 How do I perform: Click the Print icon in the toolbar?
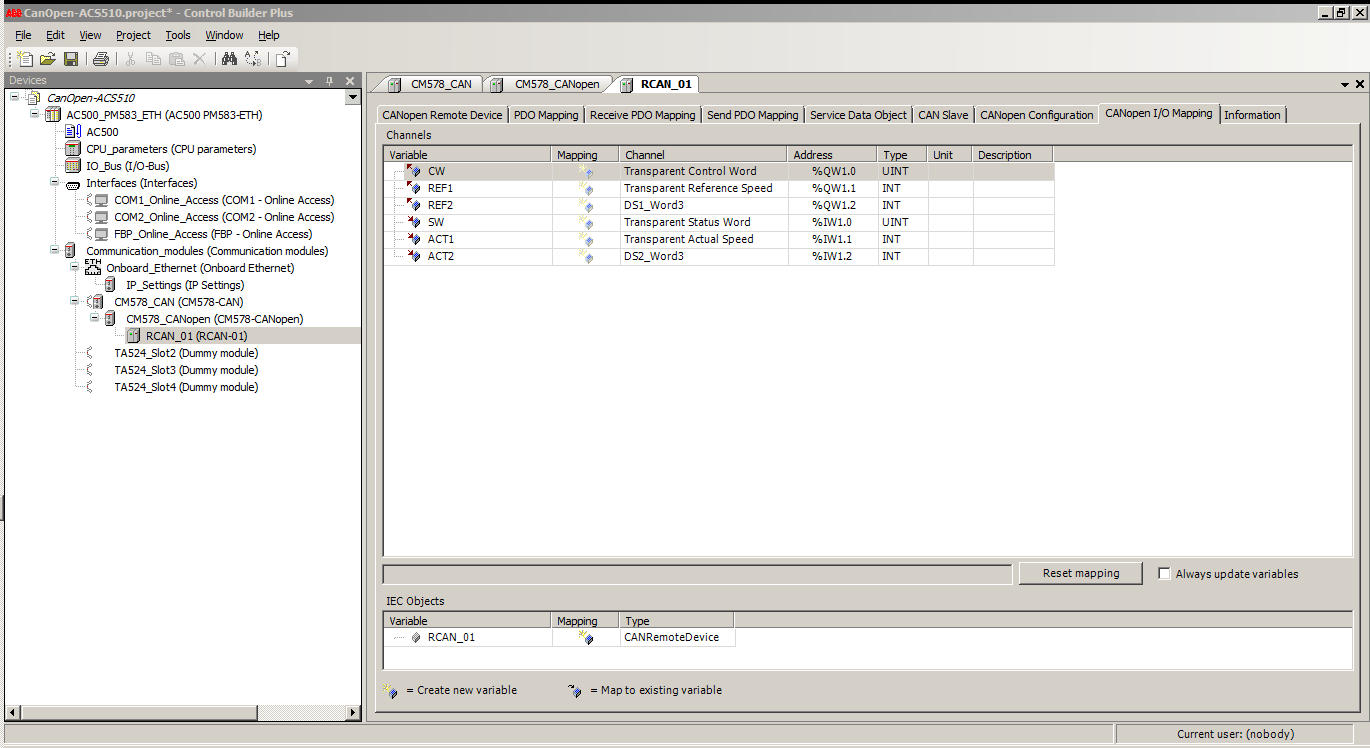coord(100,59)
